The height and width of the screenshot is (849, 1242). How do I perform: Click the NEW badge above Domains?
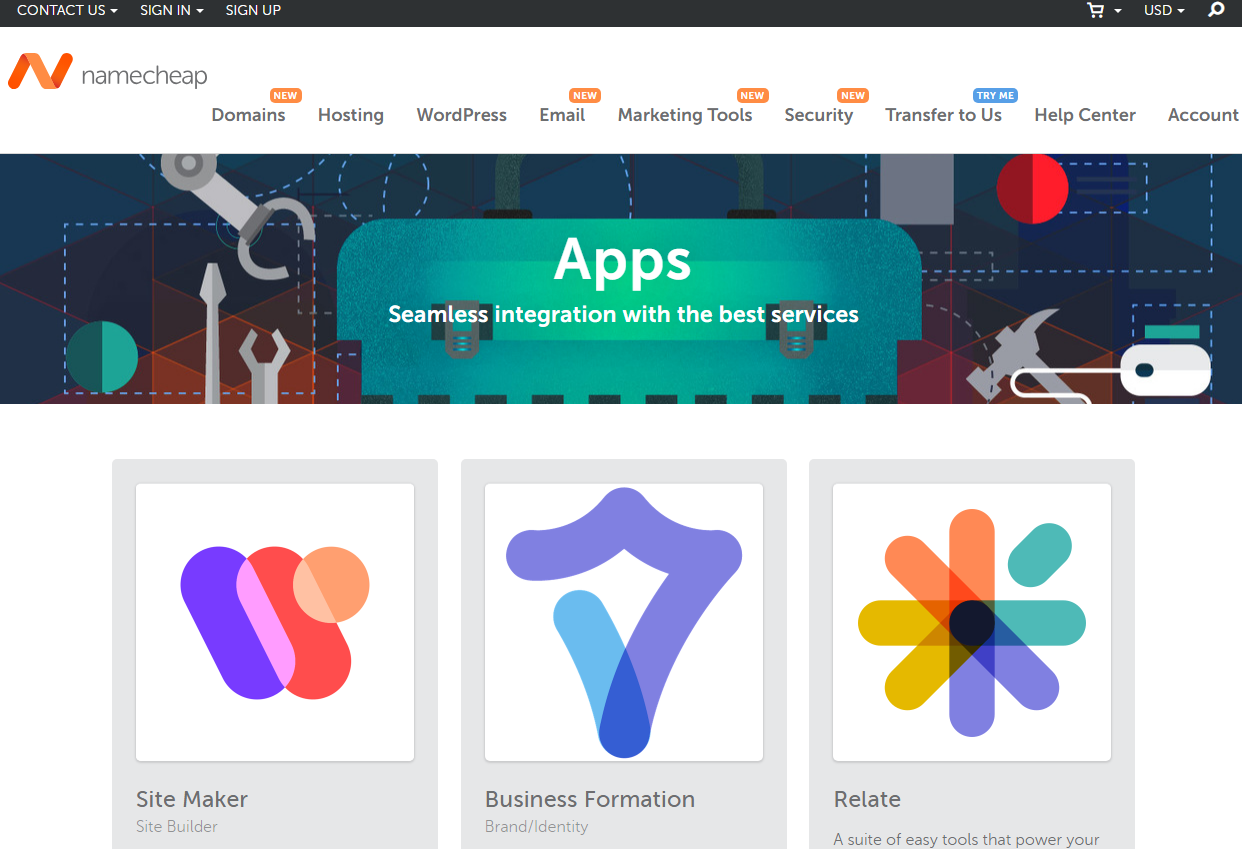286,96
